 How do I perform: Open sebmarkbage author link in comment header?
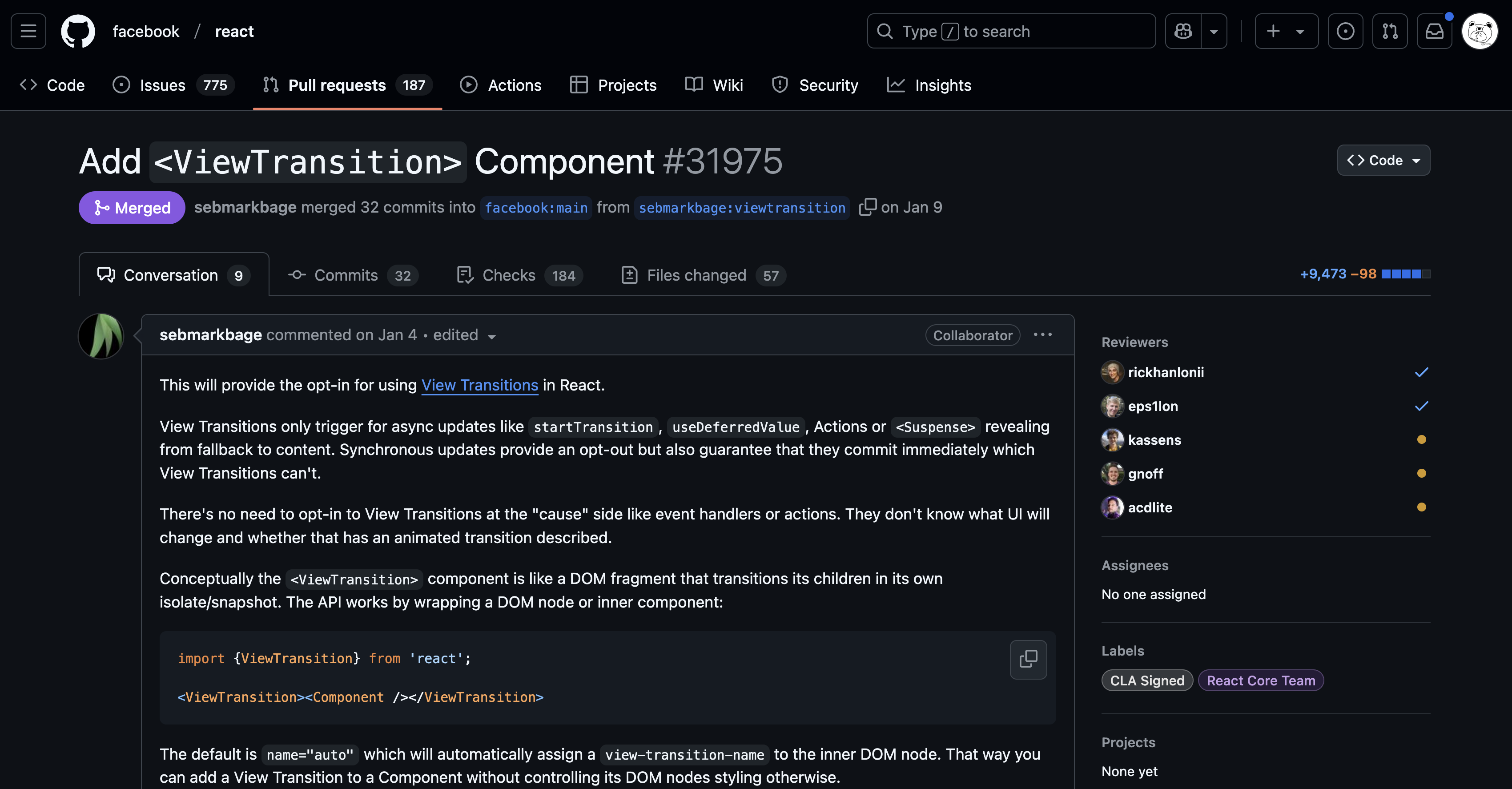point(211,334)
